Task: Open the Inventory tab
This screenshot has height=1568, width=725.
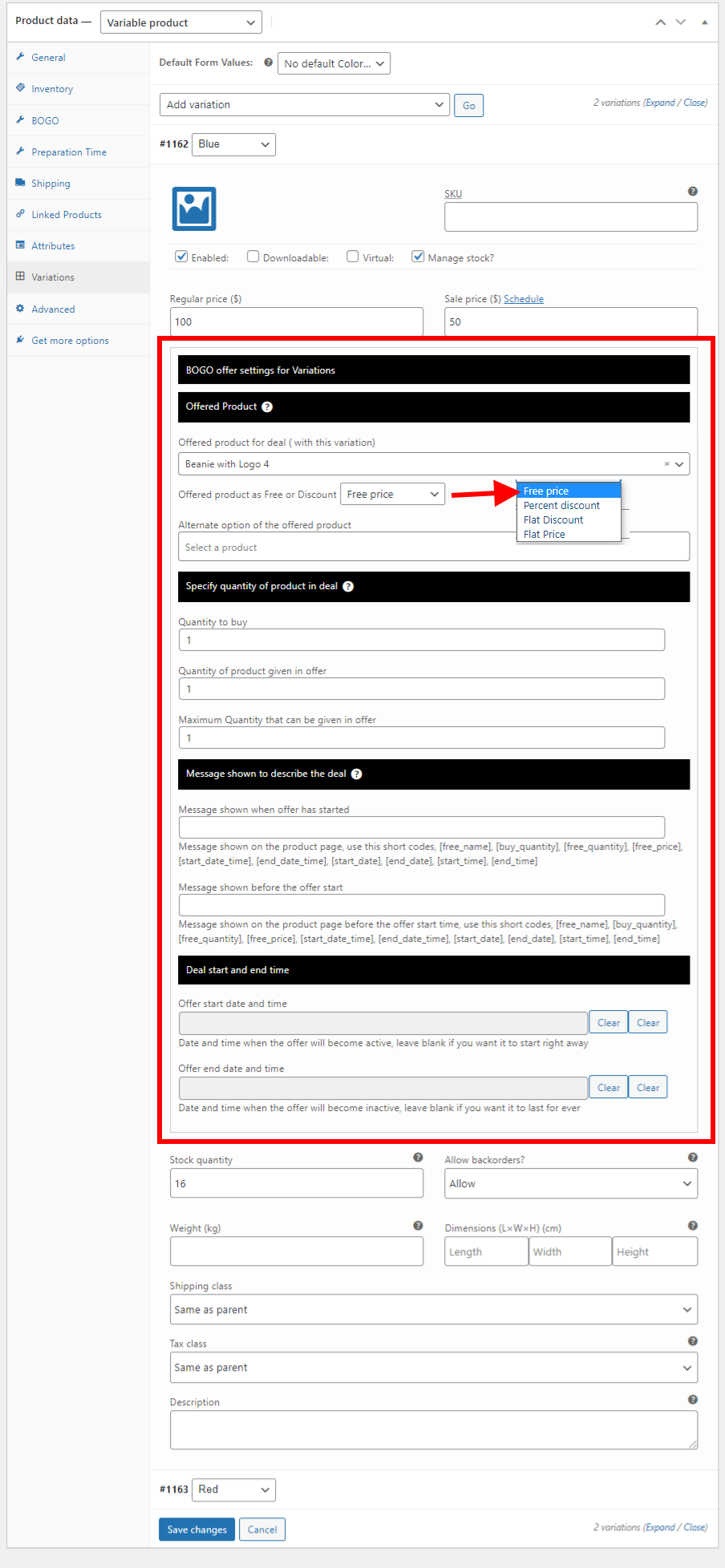Action: tap(79, 89)
